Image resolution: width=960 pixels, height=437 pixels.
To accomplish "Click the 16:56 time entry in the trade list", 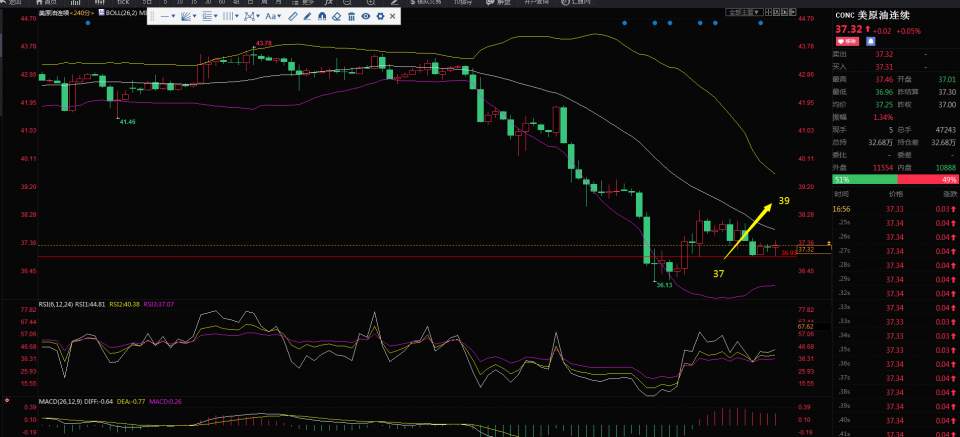I will (x=841, y=209).
